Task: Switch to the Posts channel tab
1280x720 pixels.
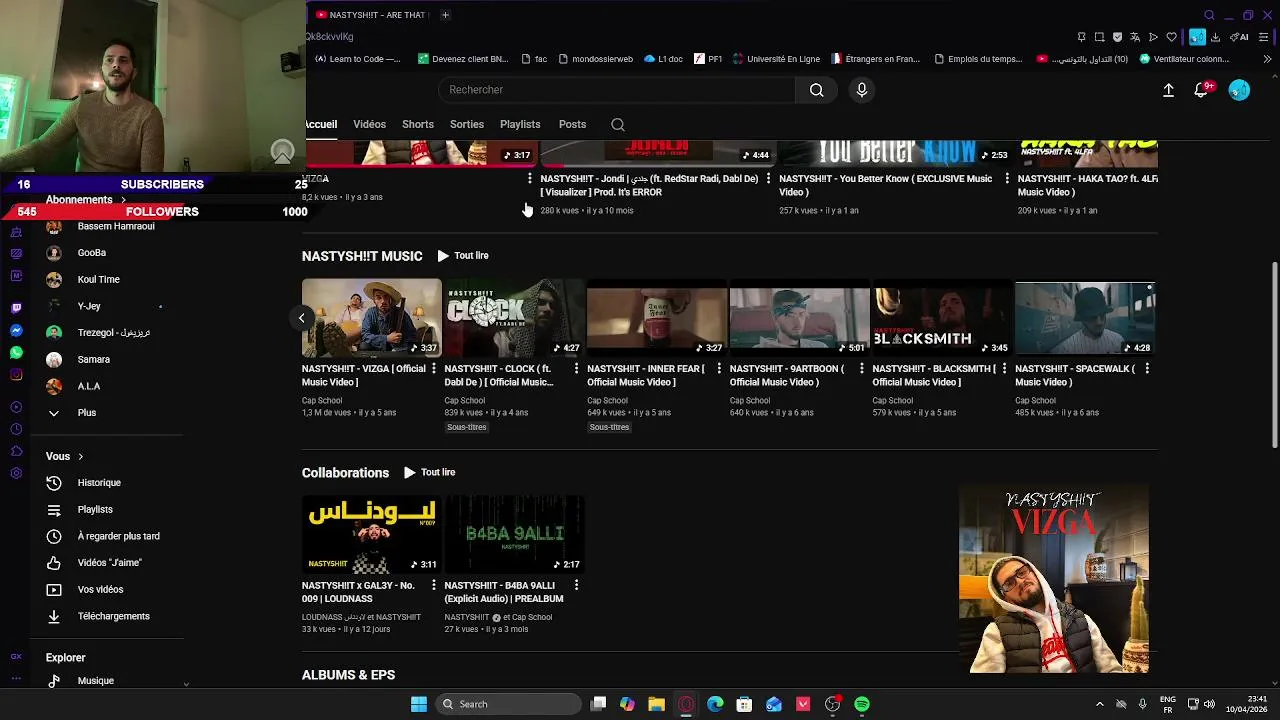Action: tap(573, 124)
